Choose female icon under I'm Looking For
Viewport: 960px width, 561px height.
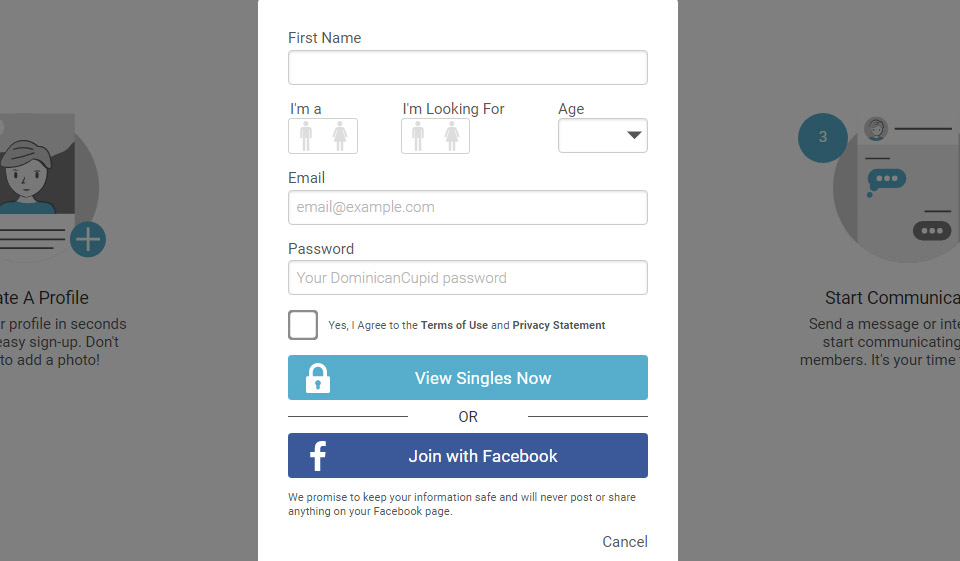[x=452, y=136]
